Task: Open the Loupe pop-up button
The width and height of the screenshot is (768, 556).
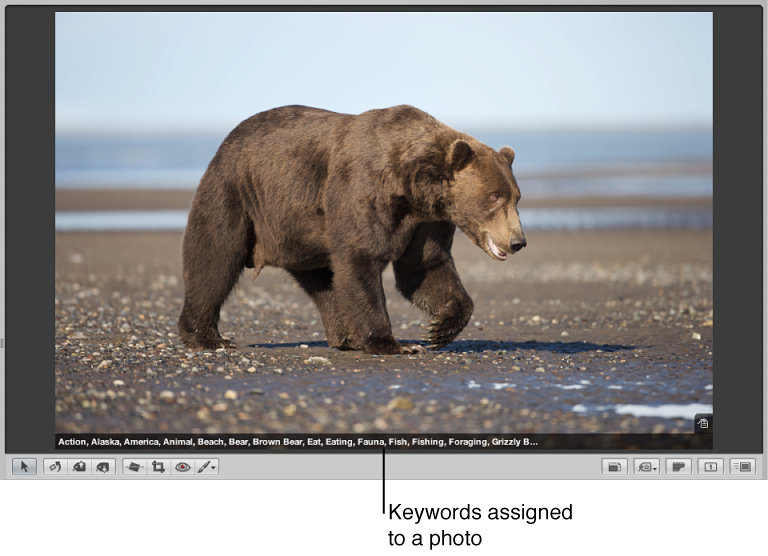Action: tap(647, 467)
